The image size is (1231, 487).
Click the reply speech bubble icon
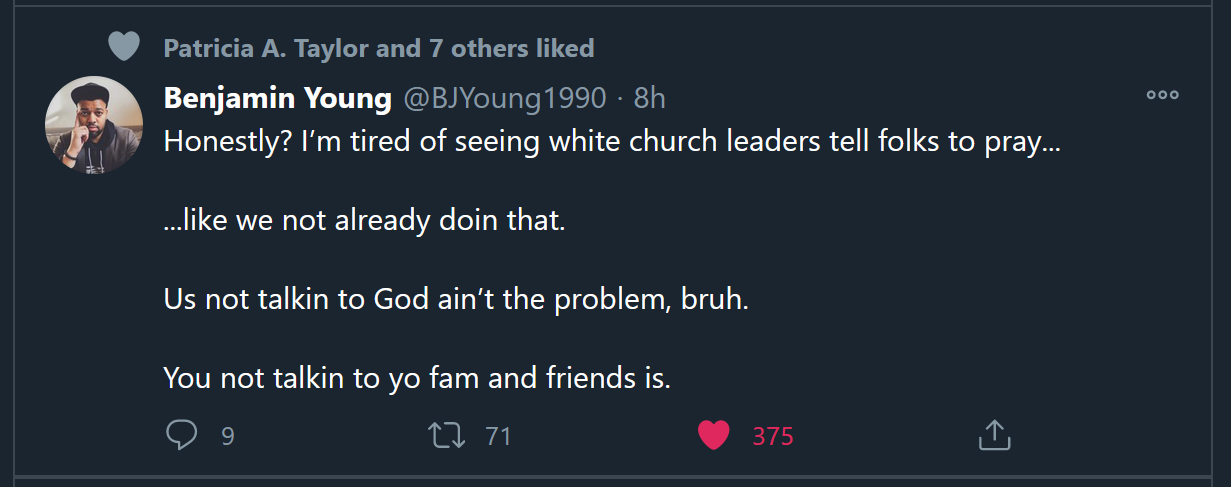pyautogui.click(x=181, y=435)
